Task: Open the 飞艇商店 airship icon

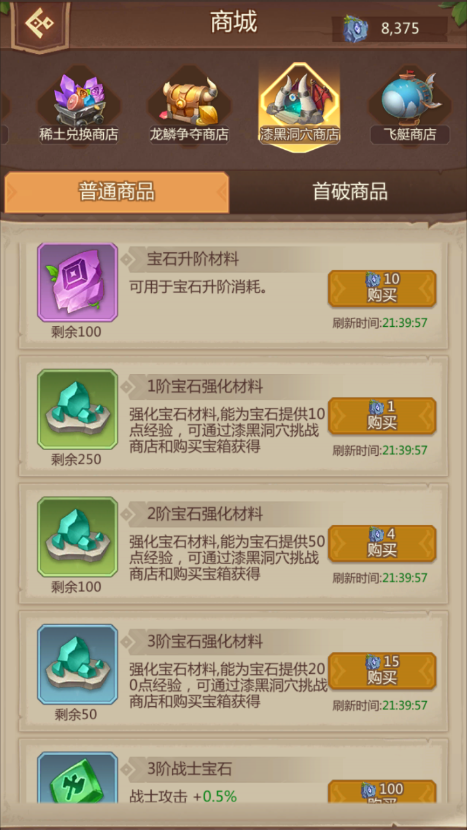Action: pyautogui.click(x=410, y=107)
